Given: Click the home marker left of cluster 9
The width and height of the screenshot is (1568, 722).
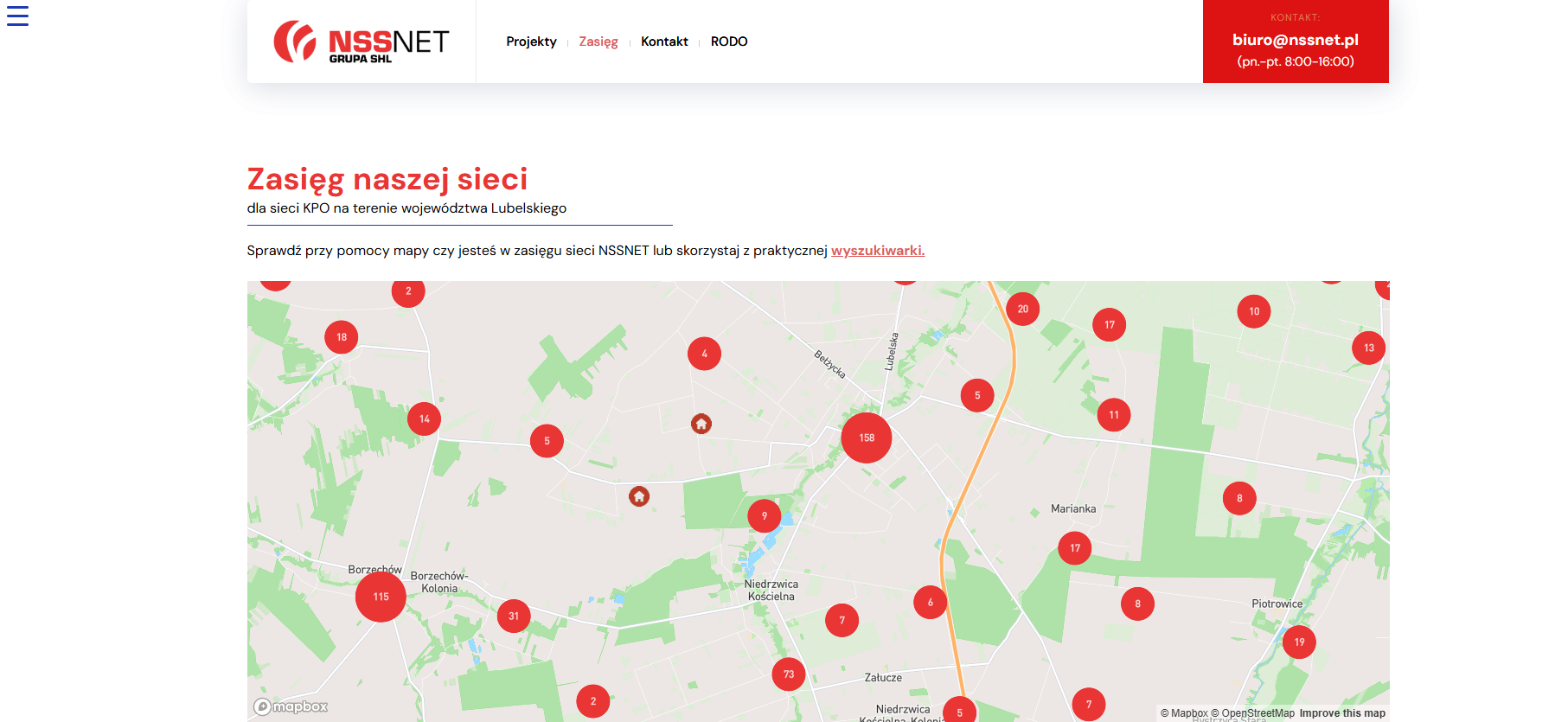Looking at the screenshot, I should click(639, 496).
